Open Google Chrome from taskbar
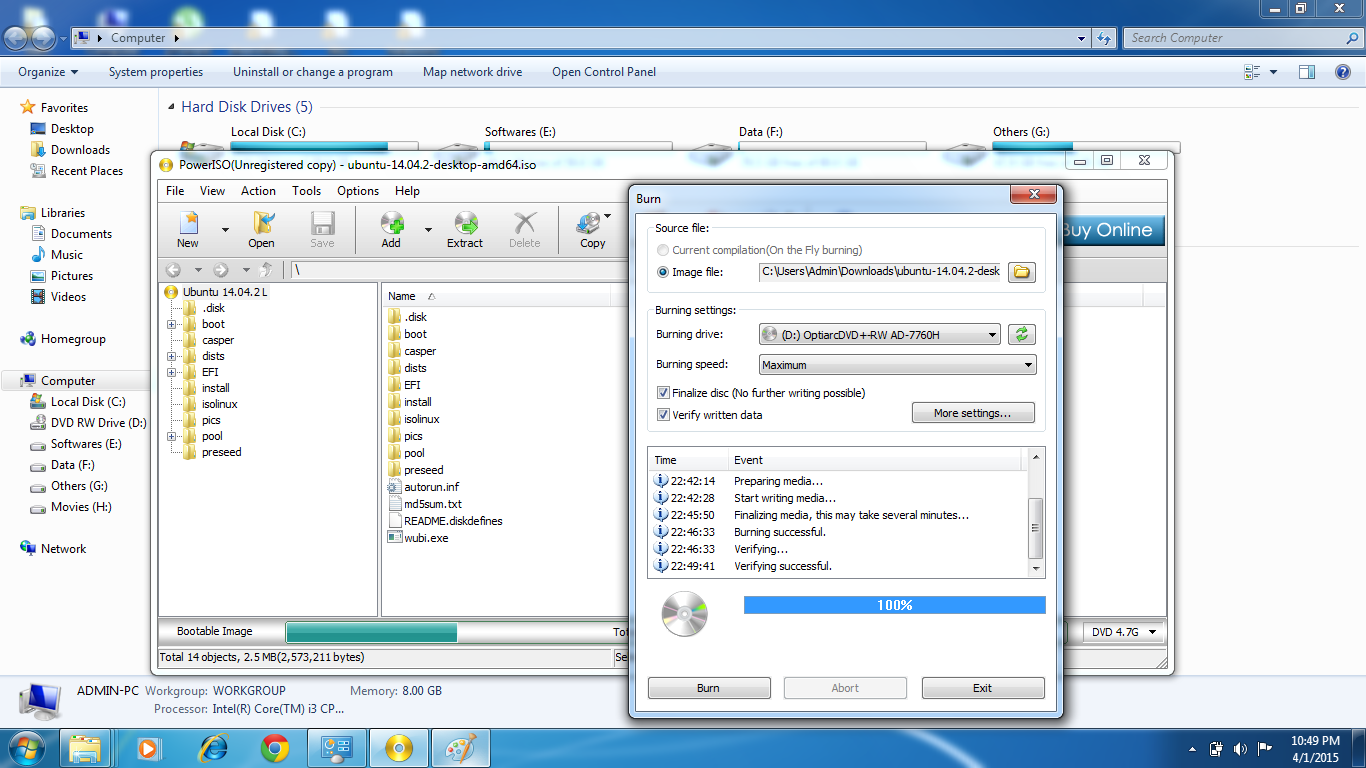The image size is (1366, 768). 275,748
